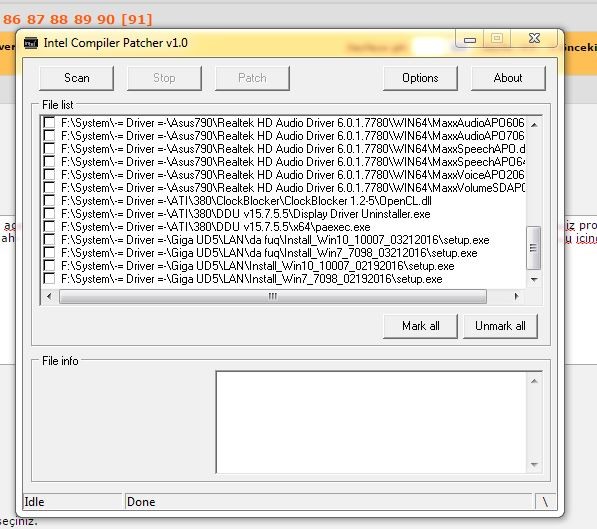Go to page 86 in background forum
This screenshot has width=597, height=529.
point(12,19)
